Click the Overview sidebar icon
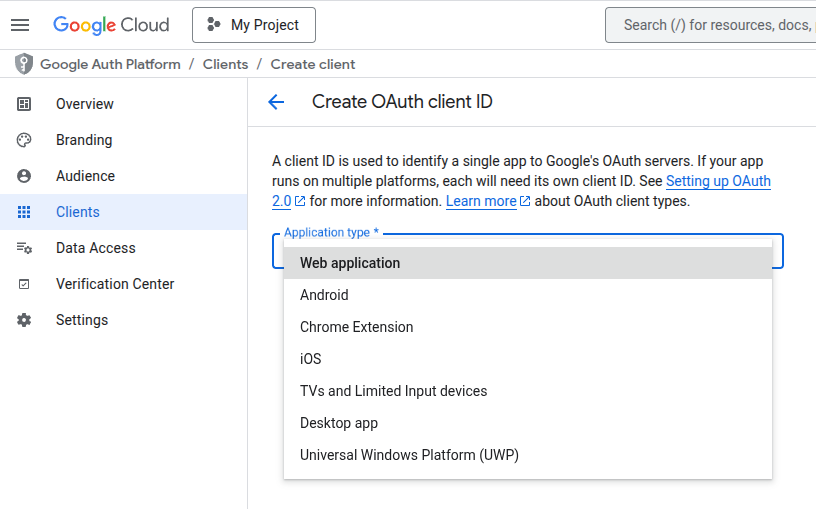 pyautogui.click(x=24, y=104)
